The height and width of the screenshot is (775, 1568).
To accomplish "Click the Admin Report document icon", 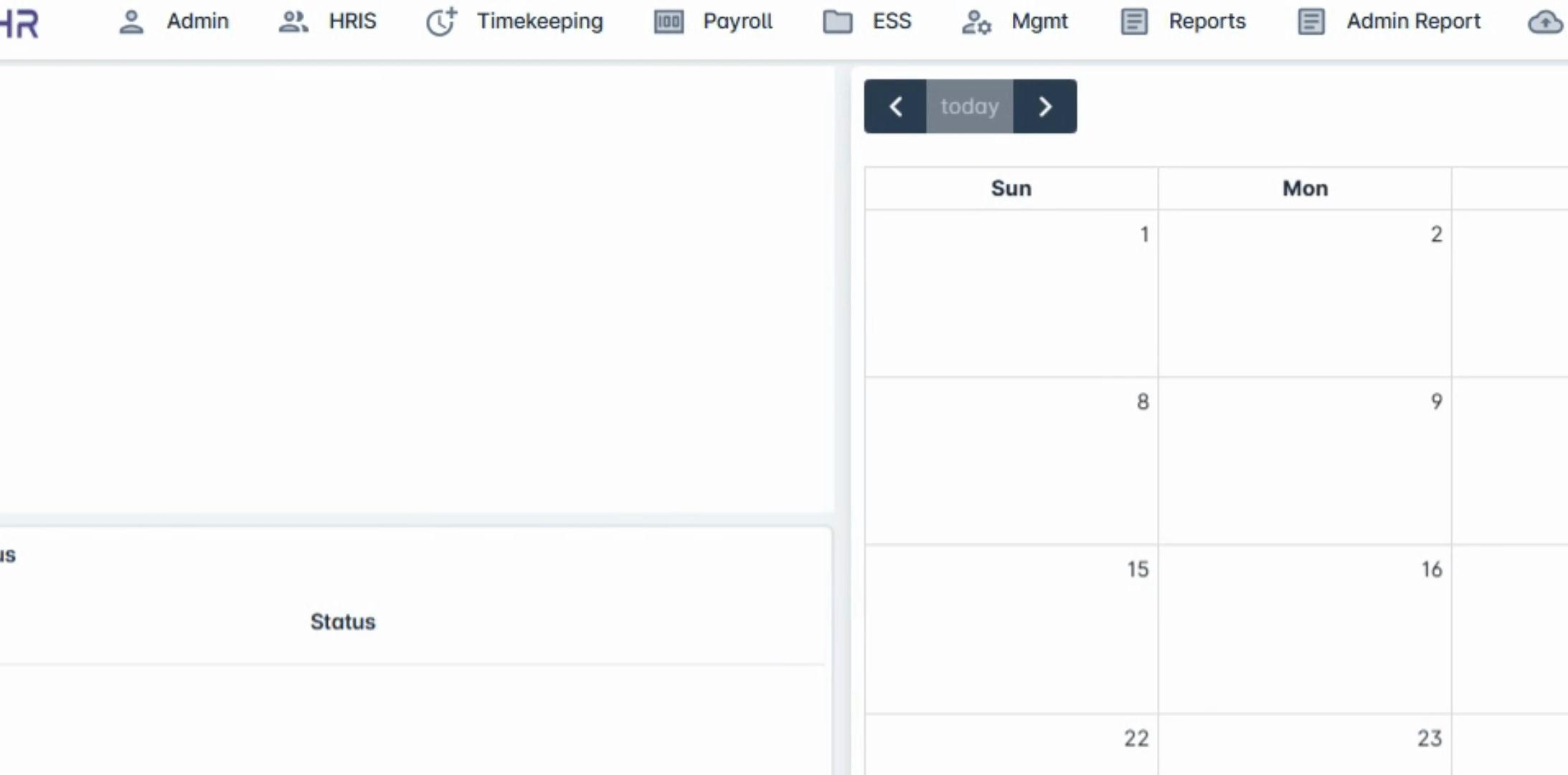I will click(x=1311, y=22).
